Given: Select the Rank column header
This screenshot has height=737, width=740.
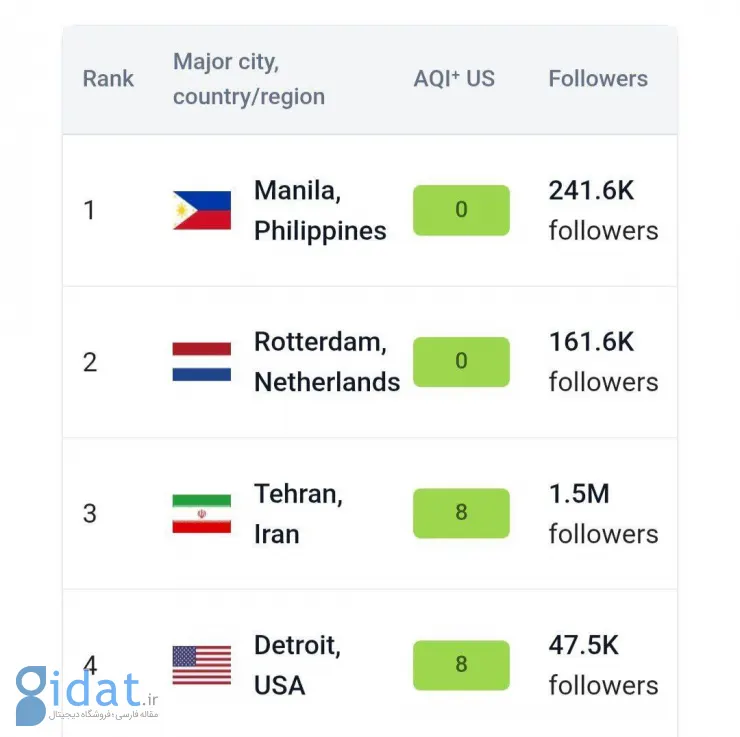Looking at the screenshot, I should coord(108,79).
